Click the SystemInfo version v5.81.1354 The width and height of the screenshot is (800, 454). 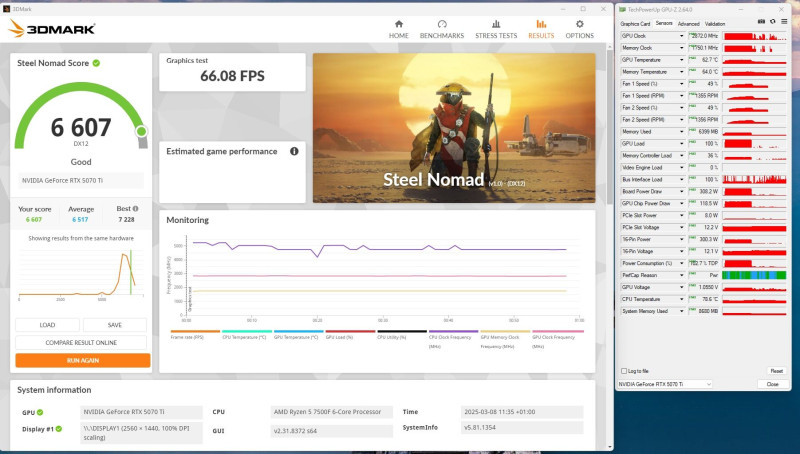pyautogui.click(x=521, y=427)
